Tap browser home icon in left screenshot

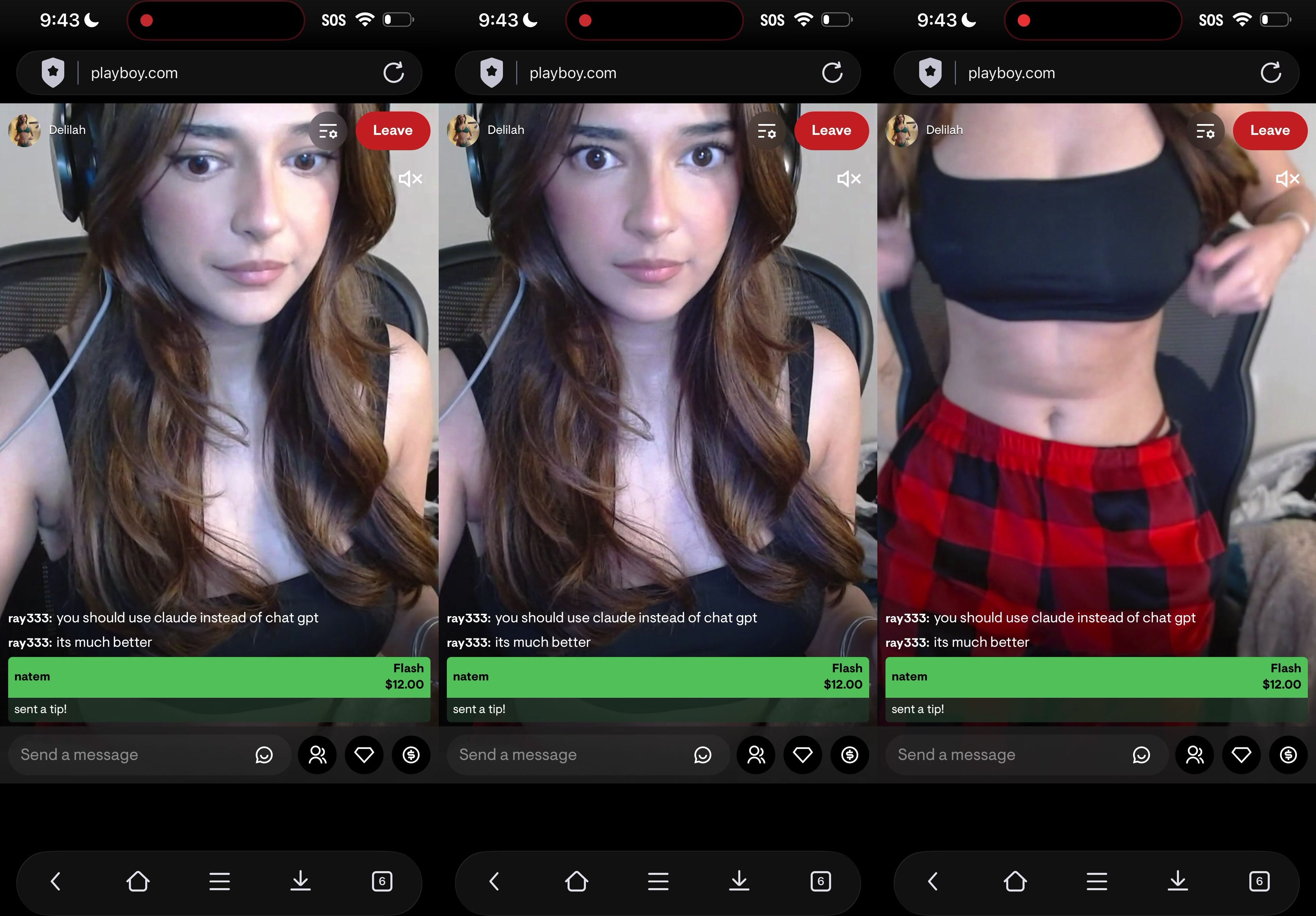(138, 881)
